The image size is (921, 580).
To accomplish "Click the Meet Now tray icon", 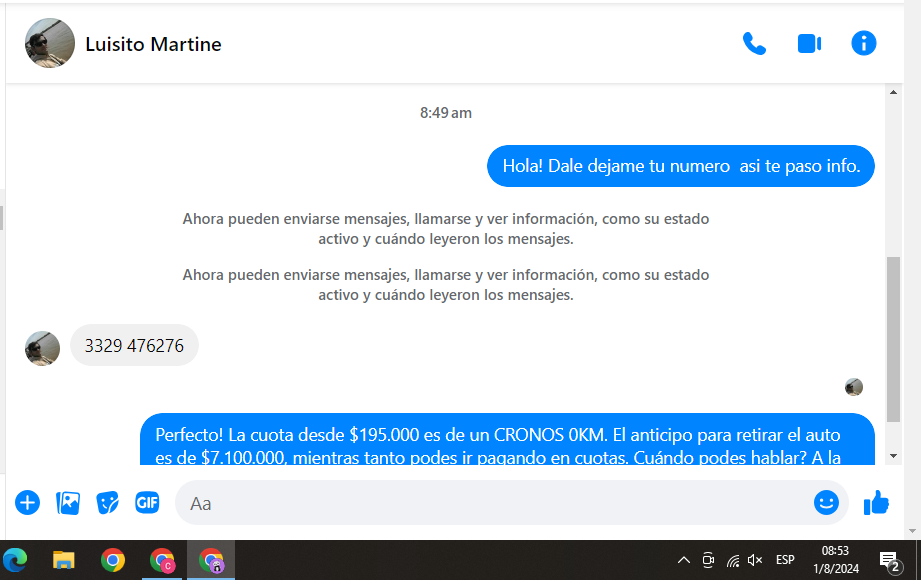I will (708, 560).
